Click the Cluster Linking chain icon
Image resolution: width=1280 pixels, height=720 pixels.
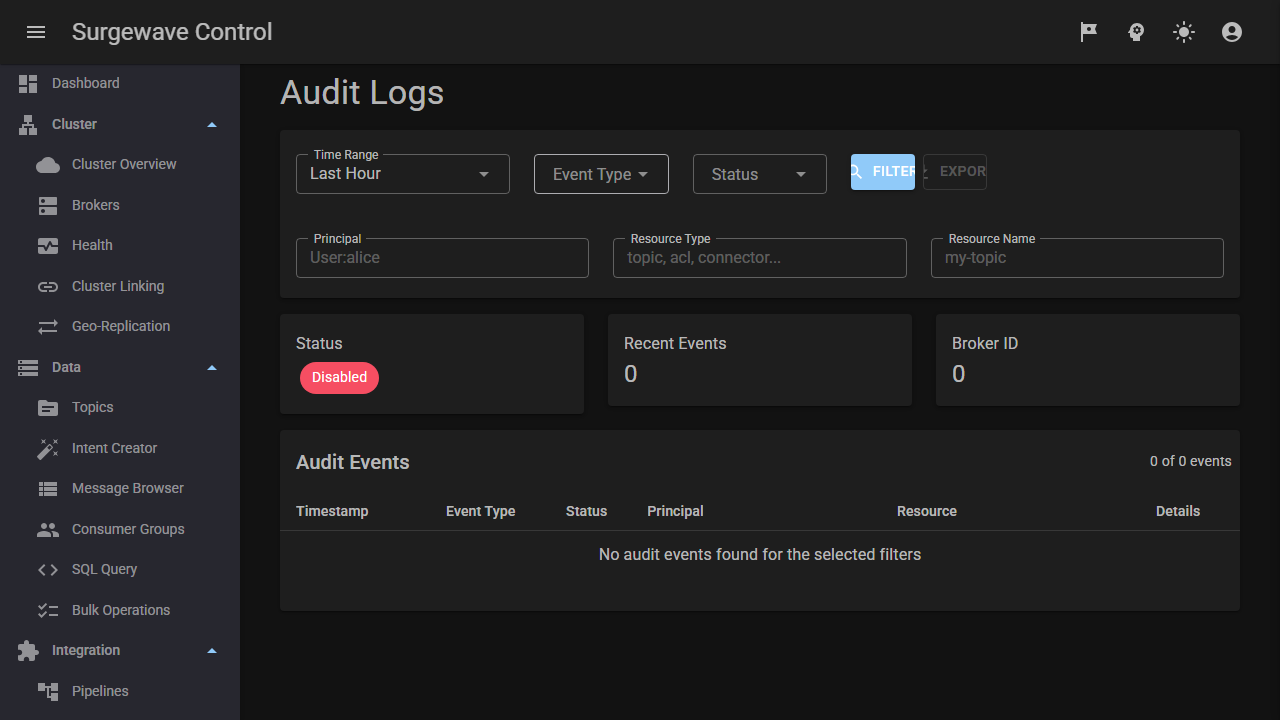click(48, 287)
